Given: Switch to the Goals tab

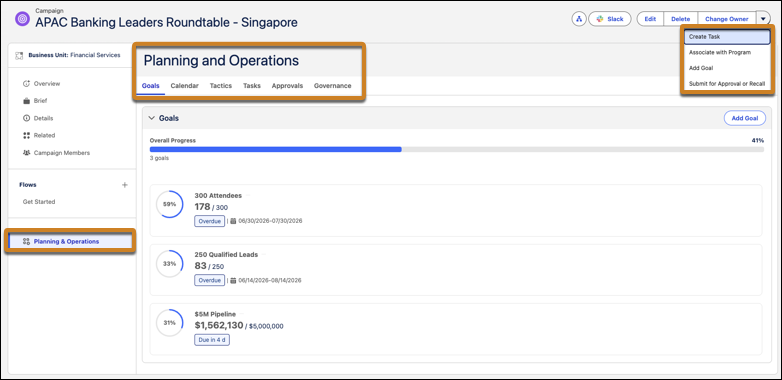Looking at the screenshot, I should tap(151, 86).
